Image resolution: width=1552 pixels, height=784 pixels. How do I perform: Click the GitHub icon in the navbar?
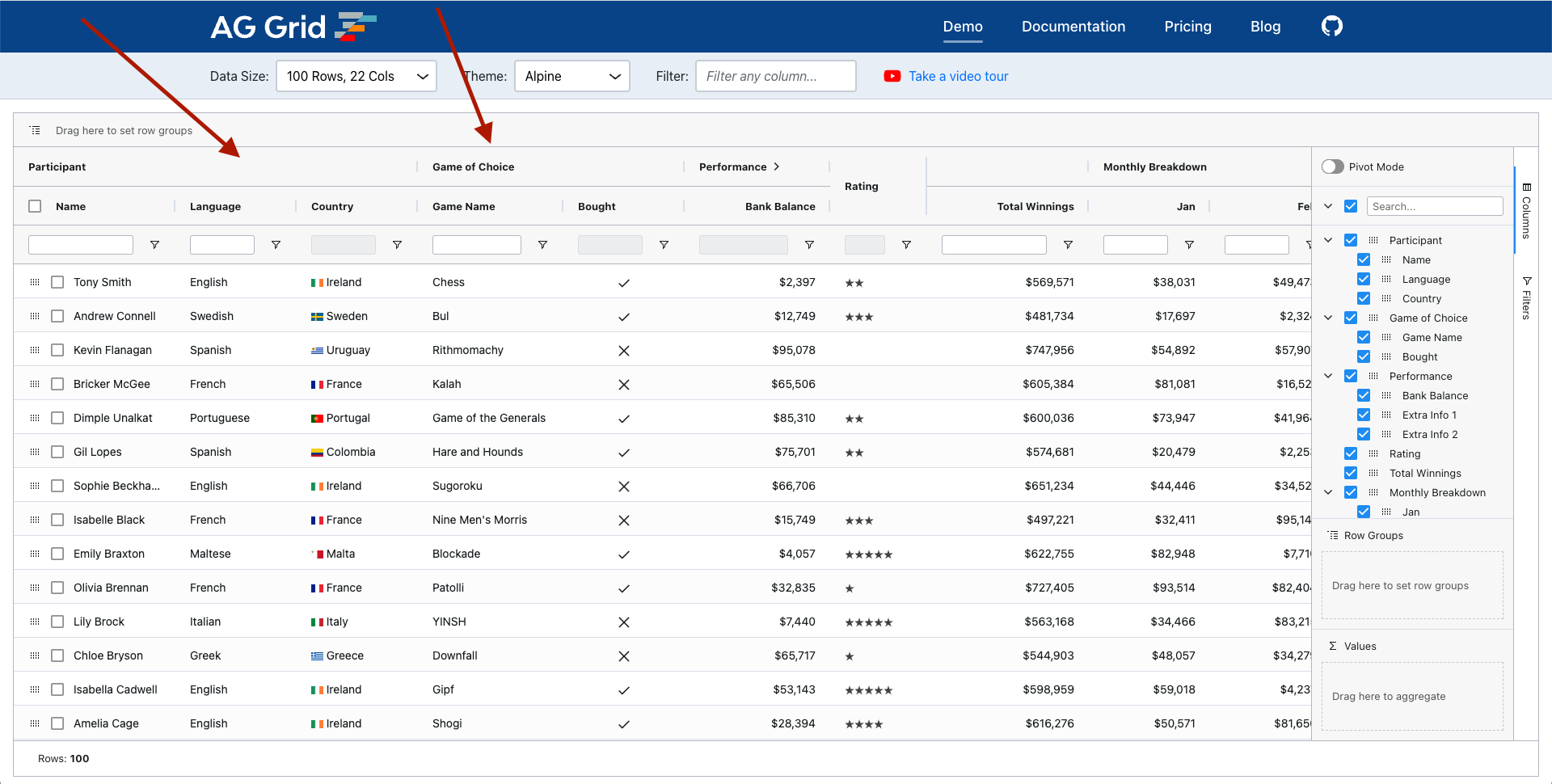coord(1331,26)
